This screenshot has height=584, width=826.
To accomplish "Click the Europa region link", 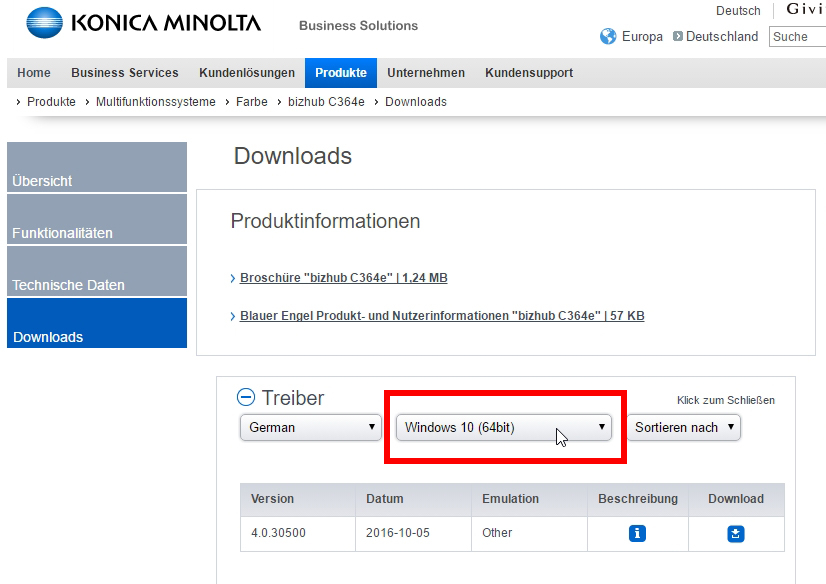I will [642, 36].
